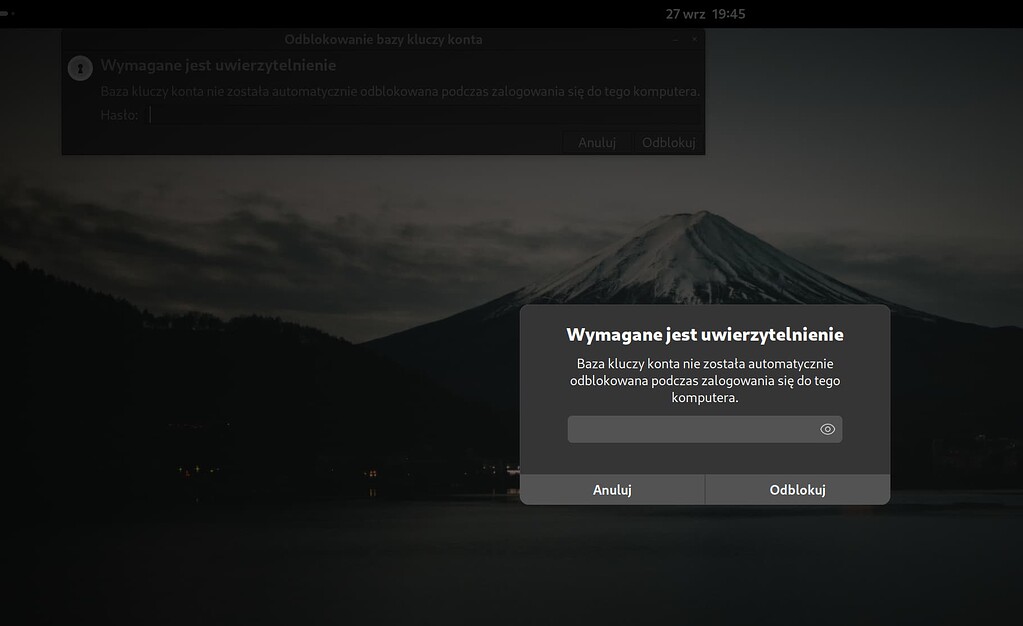1023x626 pixels.
Task: Click the empty center of the top panel
Action: 400,14
